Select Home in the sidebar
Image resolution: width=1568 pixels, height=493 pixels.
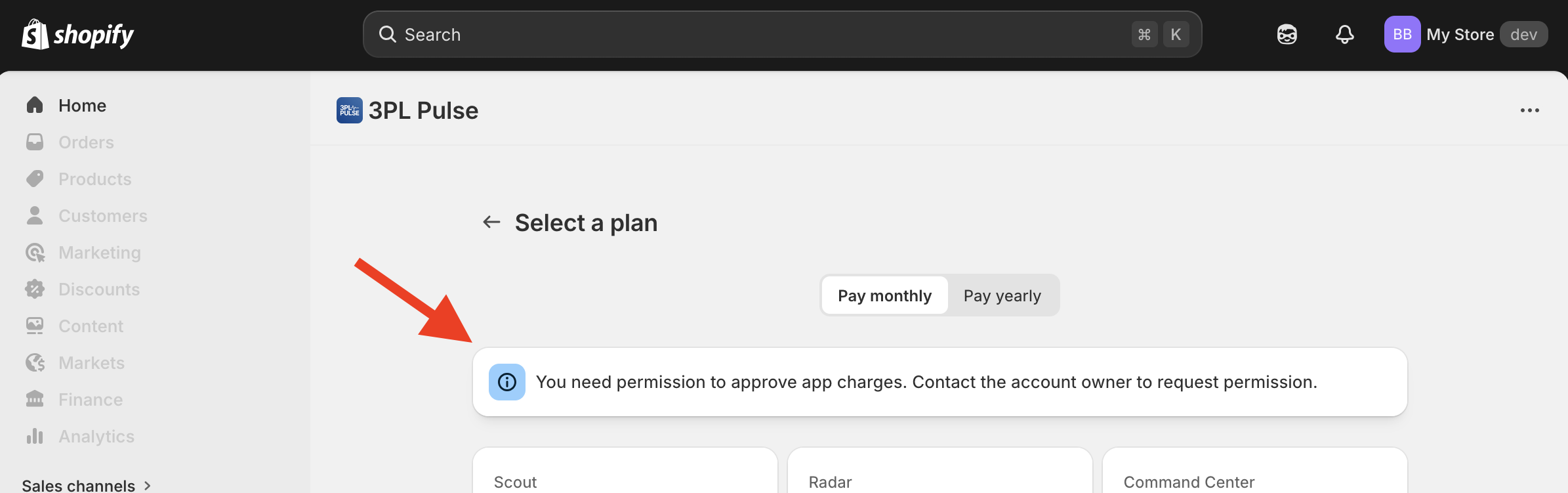coord(82,105)
